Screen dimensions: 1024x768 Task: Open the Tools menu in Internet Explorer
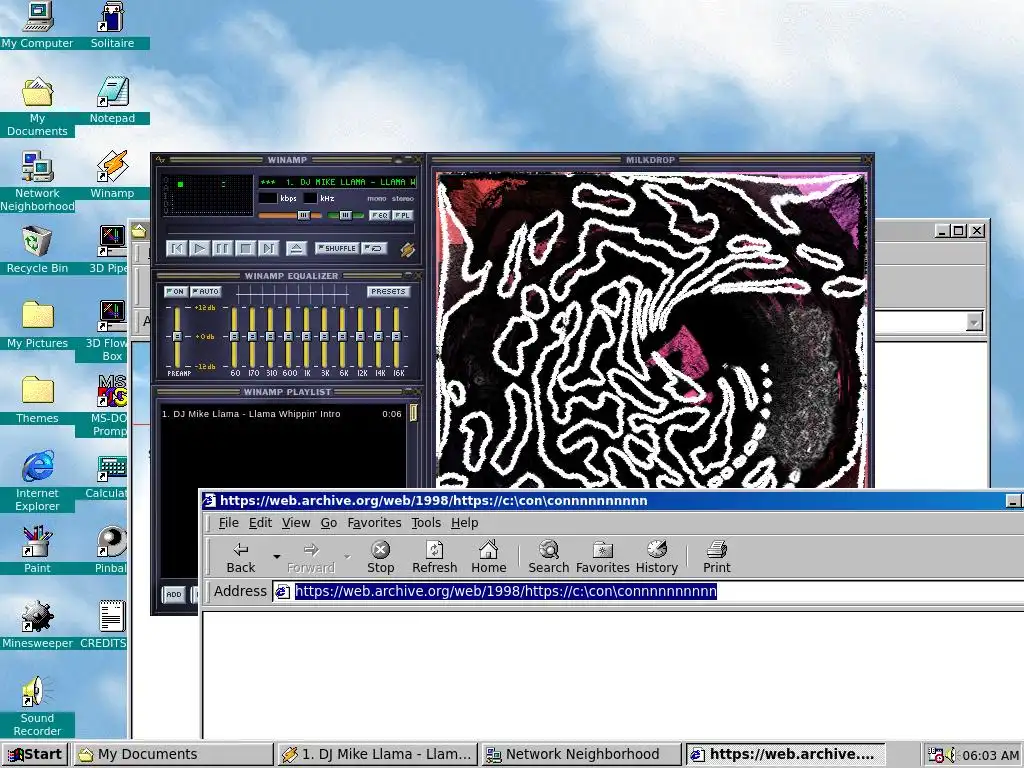426,523
